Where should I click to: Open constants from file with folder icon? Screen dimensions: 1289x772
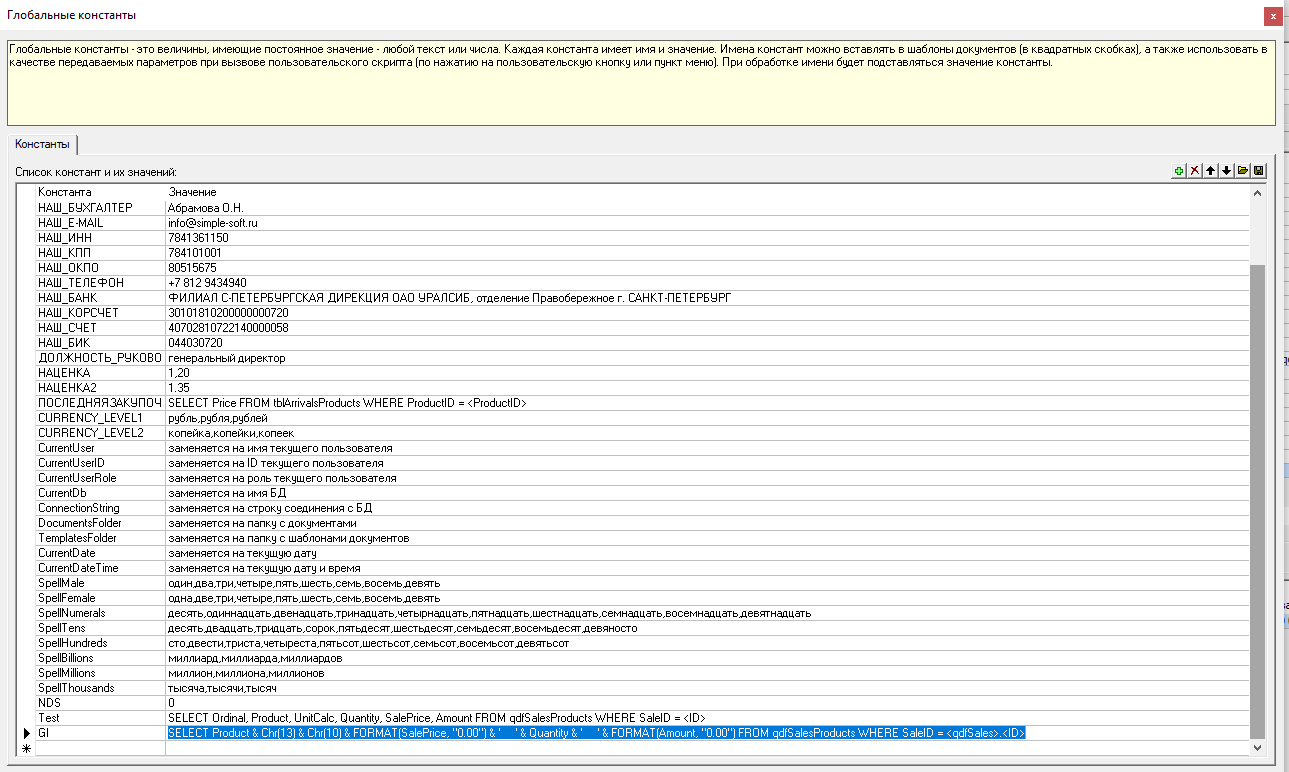[1243, 171]
